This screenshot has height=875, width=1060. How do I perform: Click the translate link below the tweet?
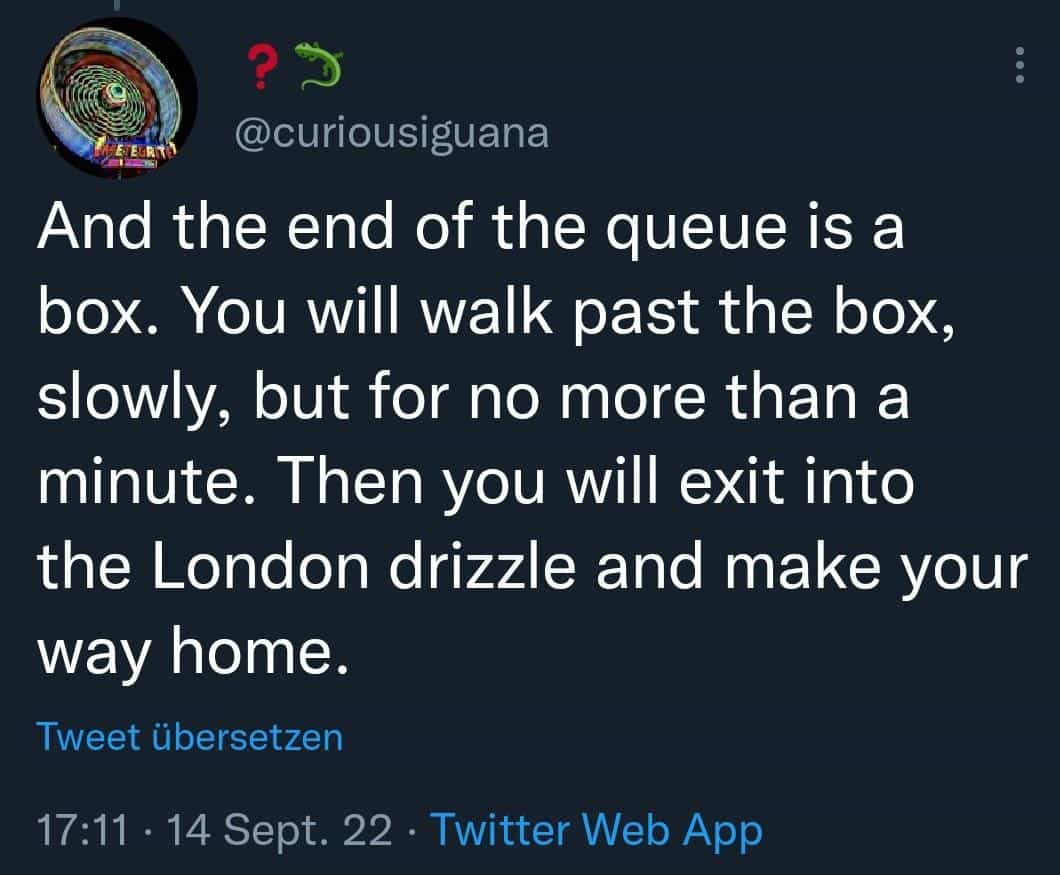[189, 737]
